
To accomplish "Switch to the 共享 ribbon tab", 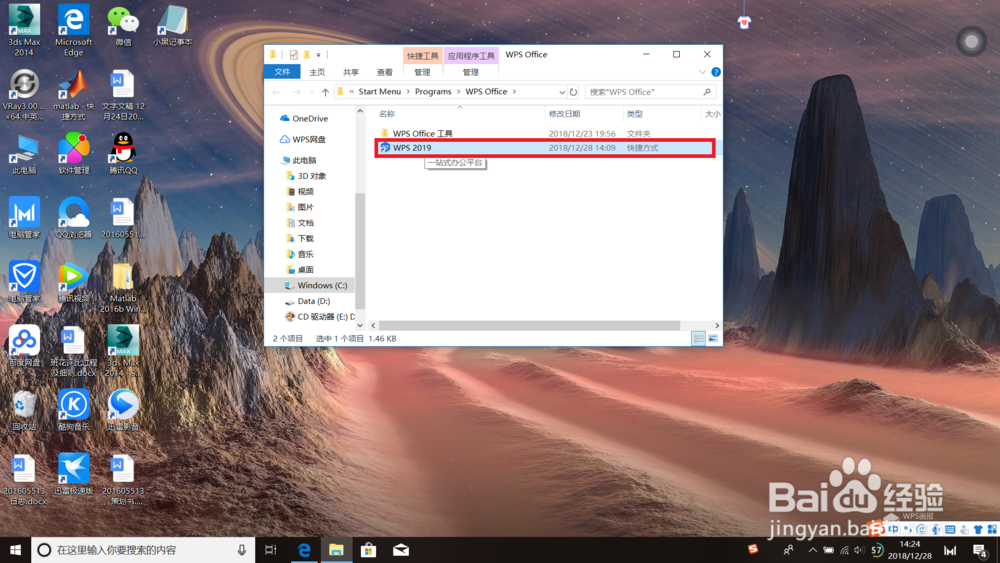I will tap(351, 72).
